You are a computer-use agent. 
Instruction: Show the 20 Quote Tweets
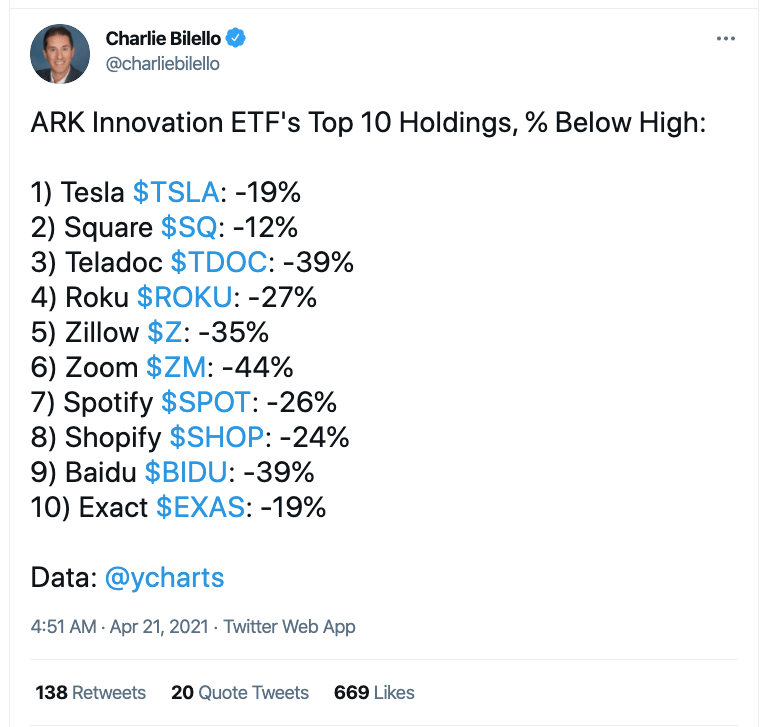pos(240,692)
